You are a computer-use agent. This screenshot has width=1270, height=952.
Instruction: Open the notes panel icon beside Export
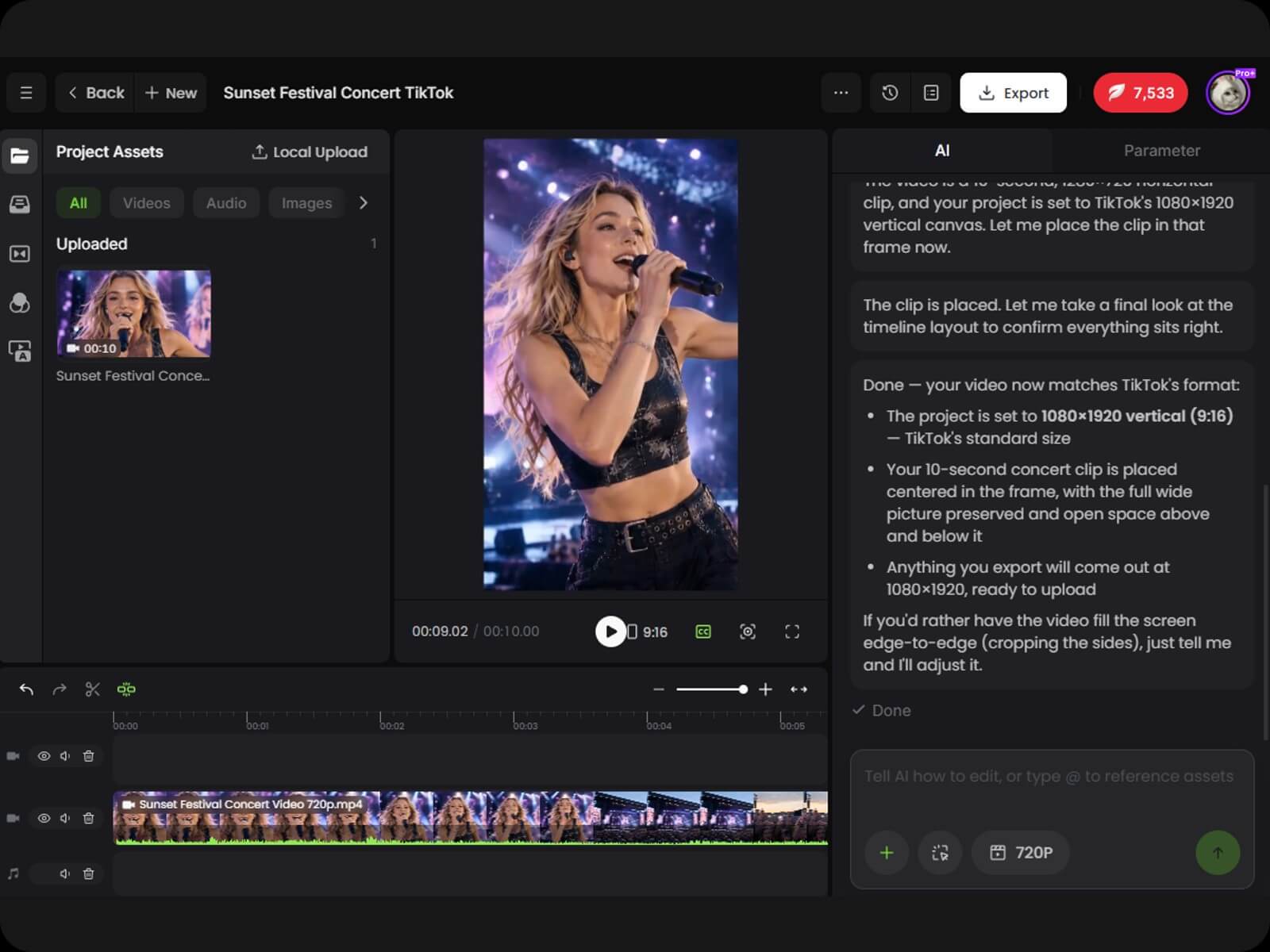coord(931,93)
